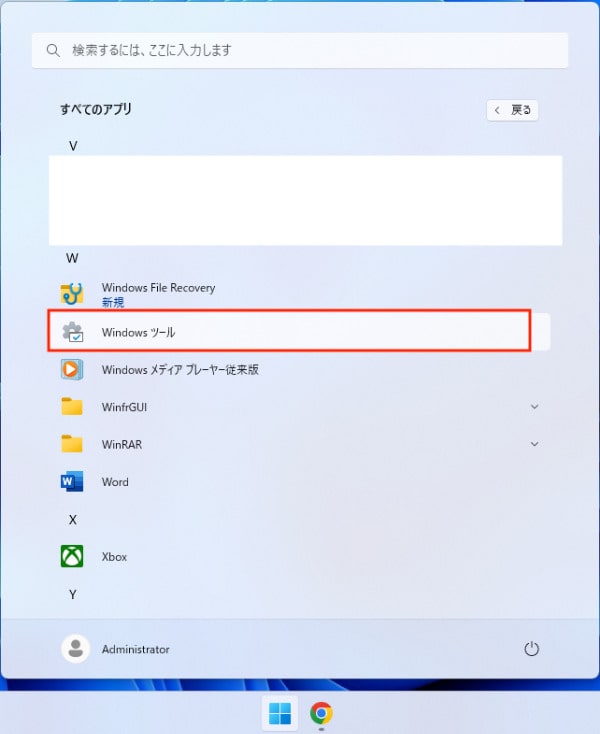
Task: Select the WinfrGUI folder name
Action: pyautogui.click(x=124, y=407)
